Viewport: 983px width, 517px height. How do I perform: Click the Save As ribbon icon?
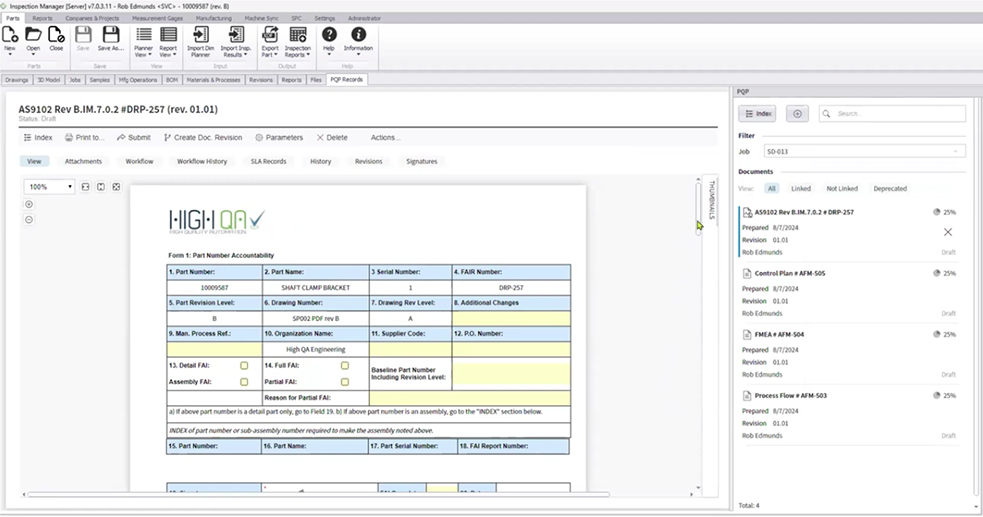[111, 38]
